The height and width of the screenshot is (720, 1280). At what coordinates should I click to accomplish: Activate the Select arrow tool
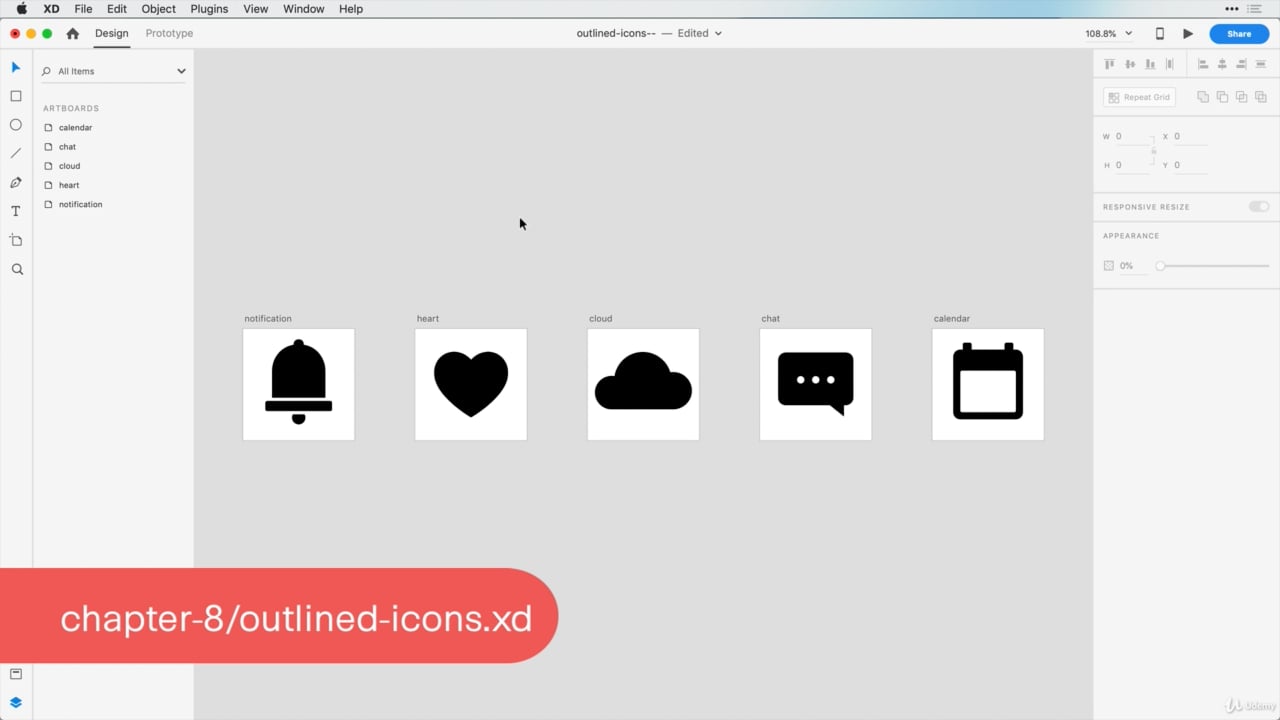[x=16, y=67]
